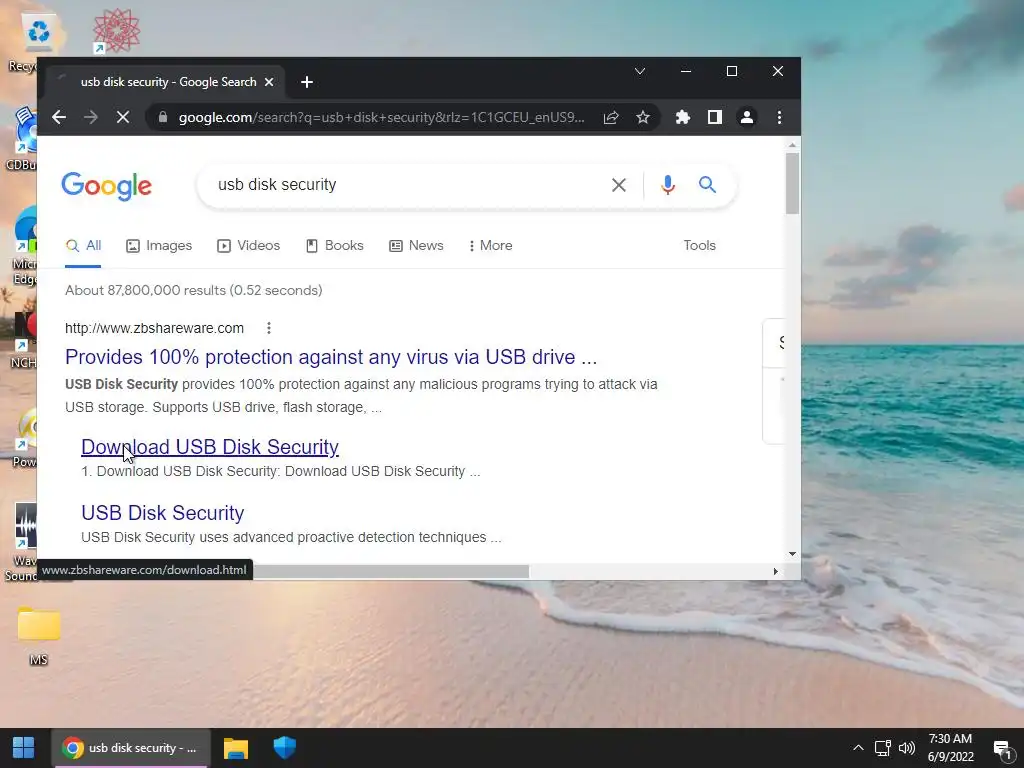Select the All results tab
Screen dimensions: 1024x768
click(83, 246)
